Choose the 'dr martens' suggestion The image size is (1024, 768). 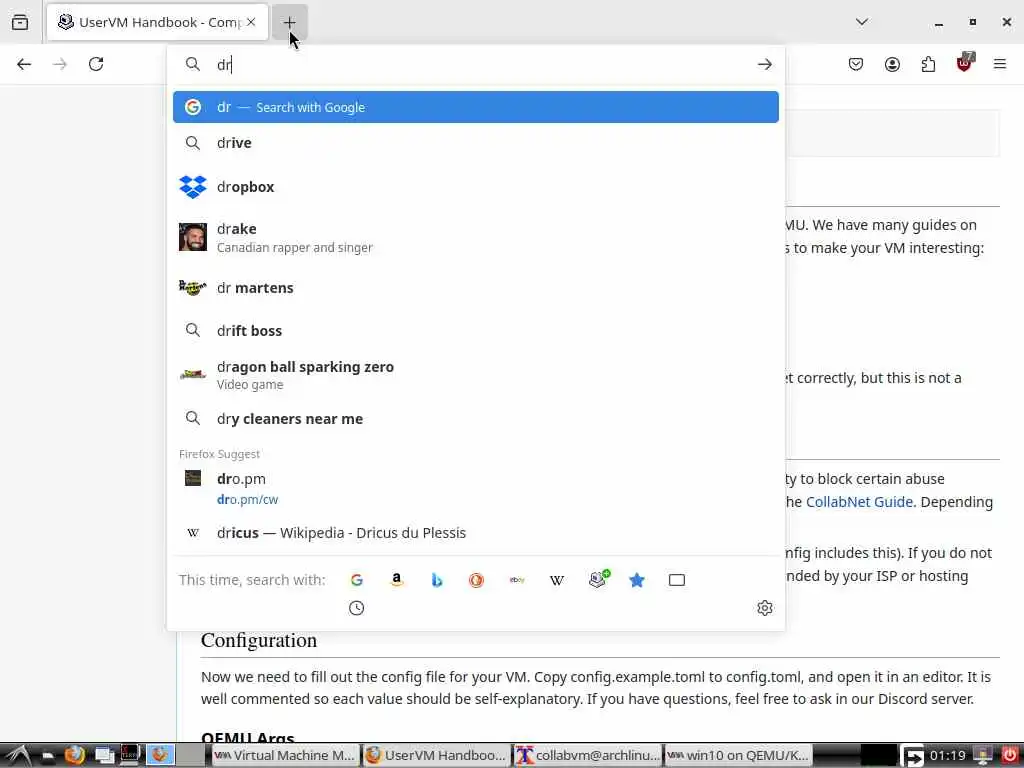pos(475,288)
